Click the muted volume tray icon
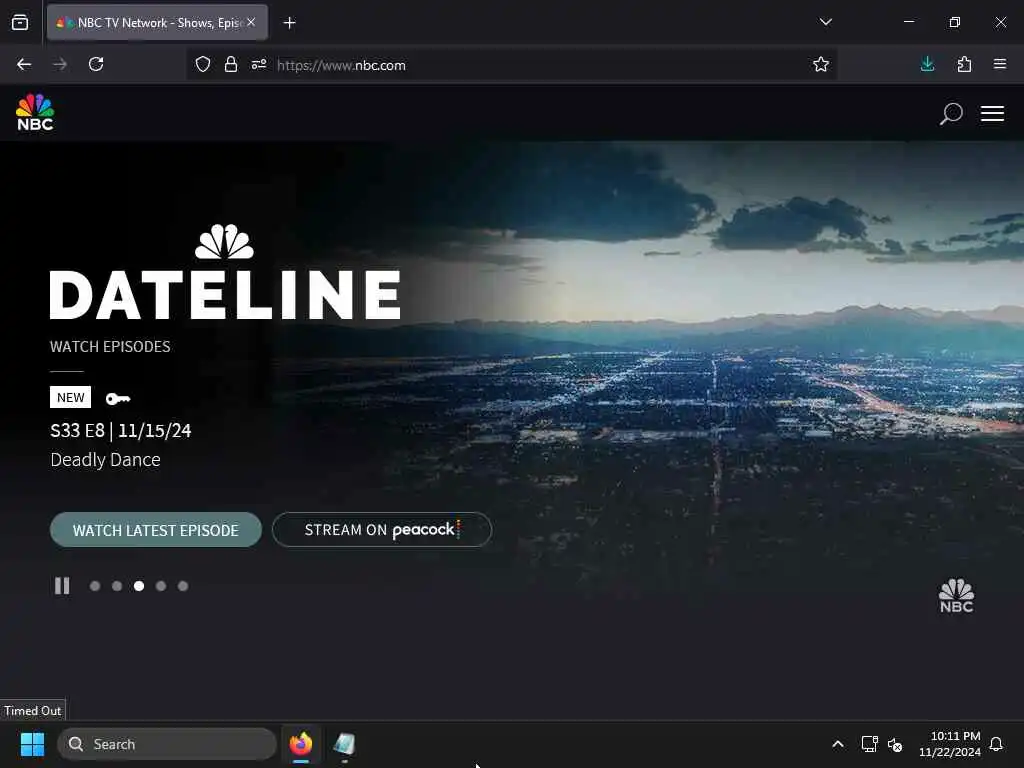The height and width of the screenshot is (768, 1024). coord(895,744)
